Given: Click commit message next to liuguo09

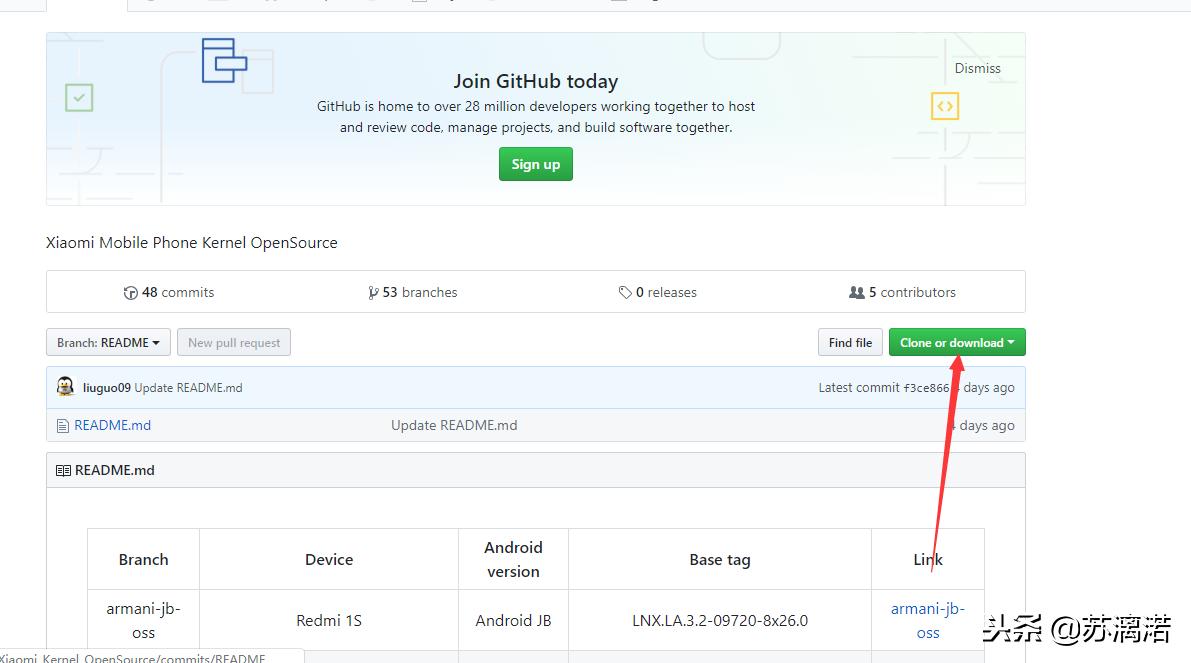Looking at the screenshot, I should click(x=189, y=388).
